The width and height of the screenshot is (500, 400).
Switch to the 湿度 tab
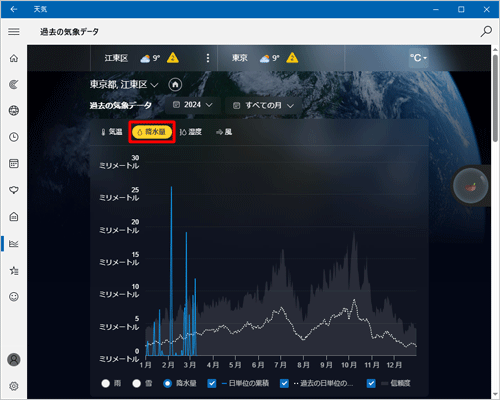click(191, 132)
